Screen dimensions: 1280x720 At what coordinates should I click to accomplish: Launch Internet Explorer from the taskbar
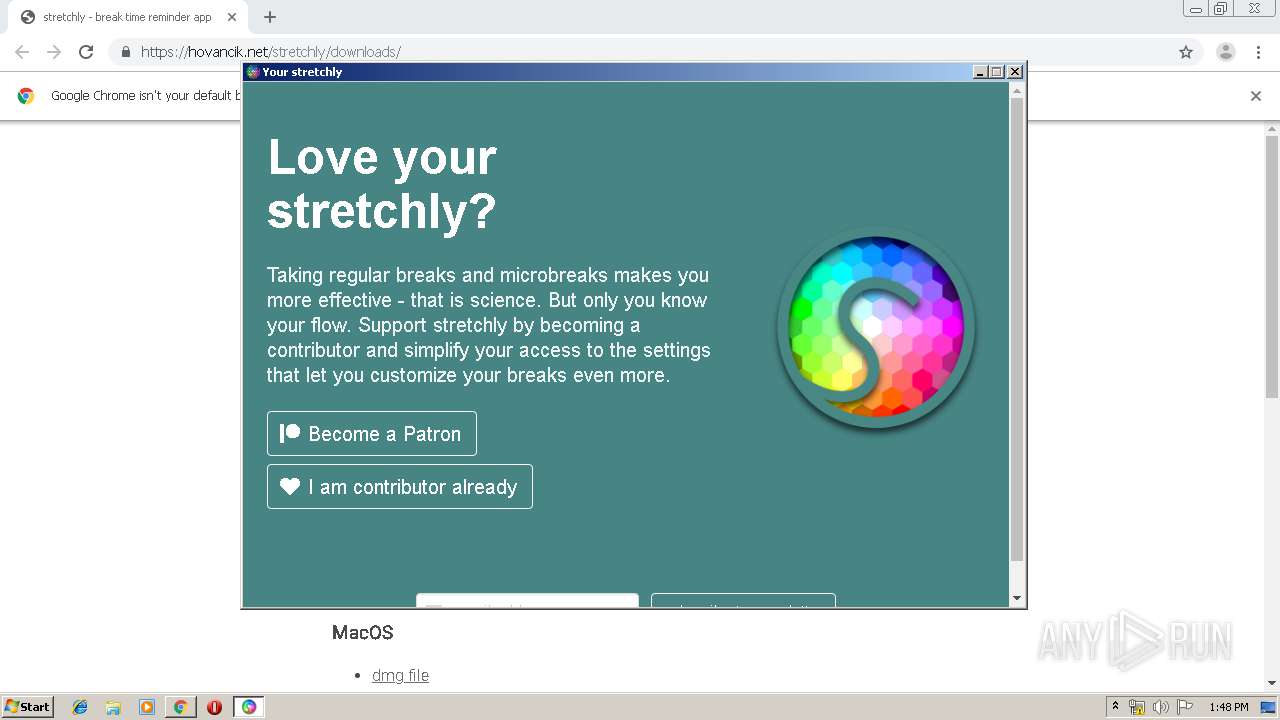coord(80,707)
